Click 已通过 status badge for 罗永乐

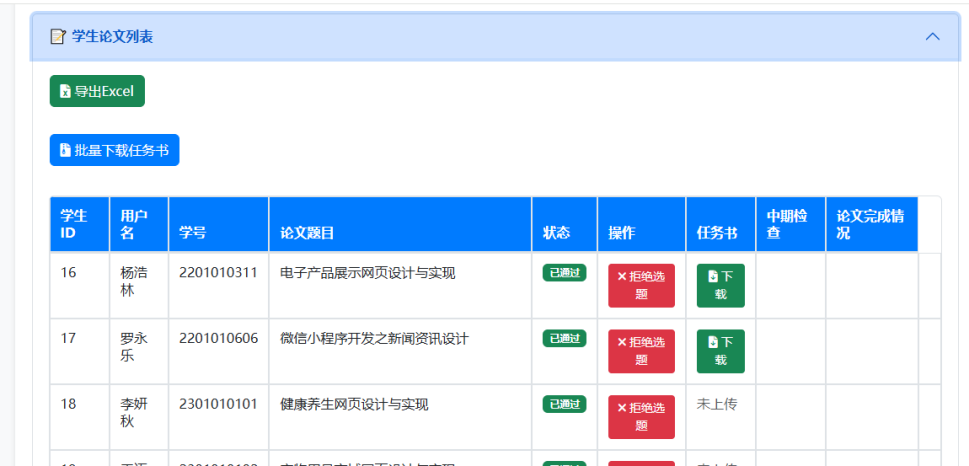tap(564, 339)
